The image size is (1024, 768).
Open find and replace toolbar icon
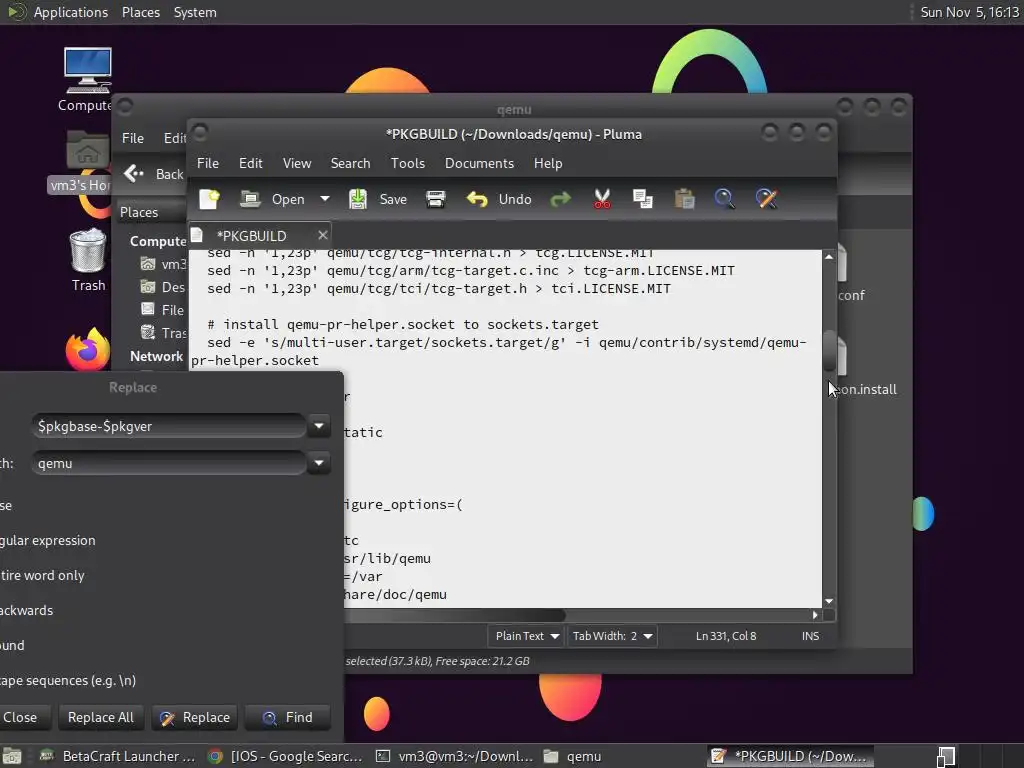(x=766, y=199)
